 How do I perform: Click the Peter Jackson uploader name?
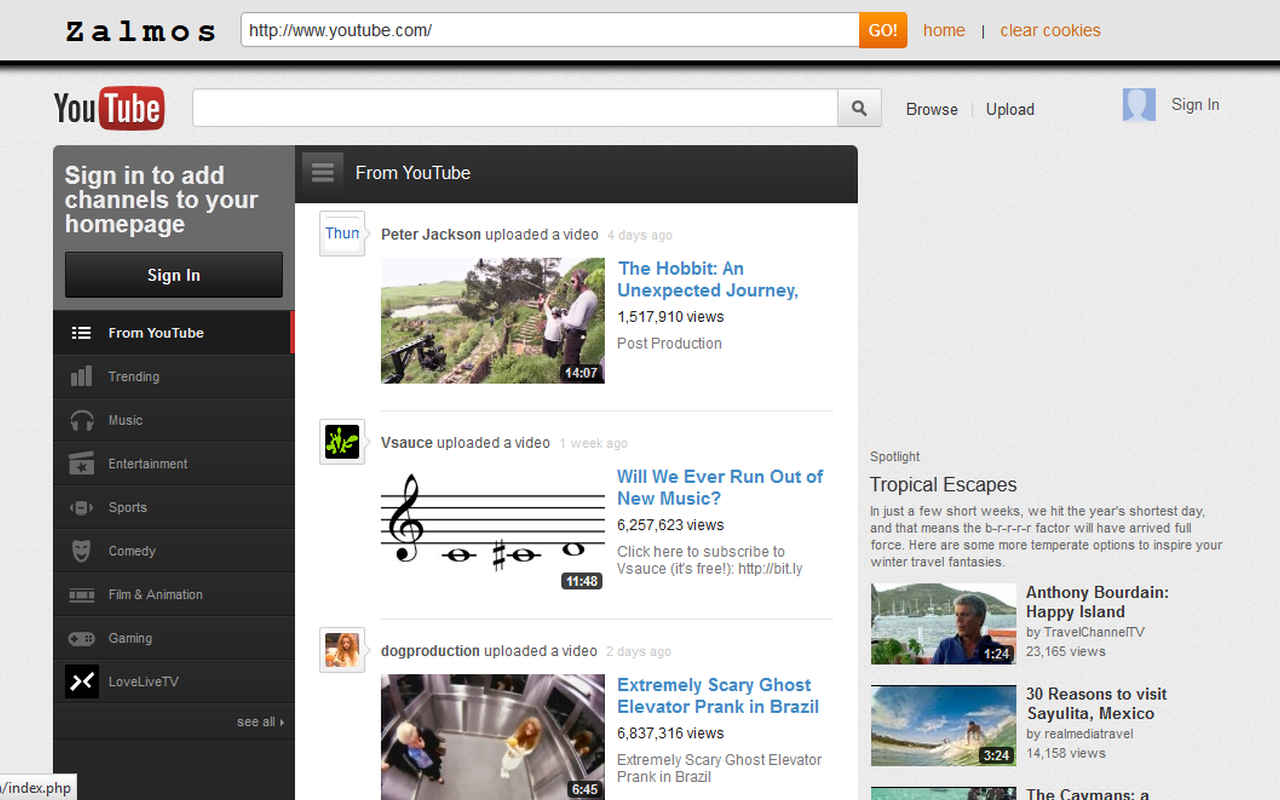click(x=431, y=234)
